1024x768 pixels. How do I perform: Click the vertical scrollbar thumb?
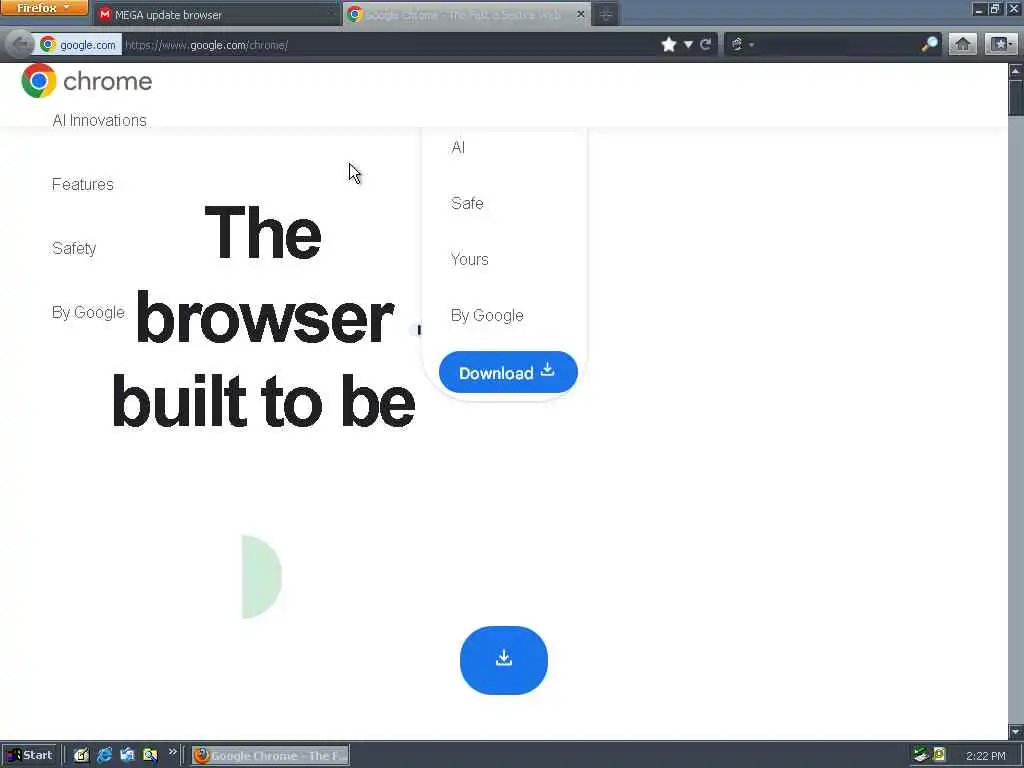click(1016, 97)
